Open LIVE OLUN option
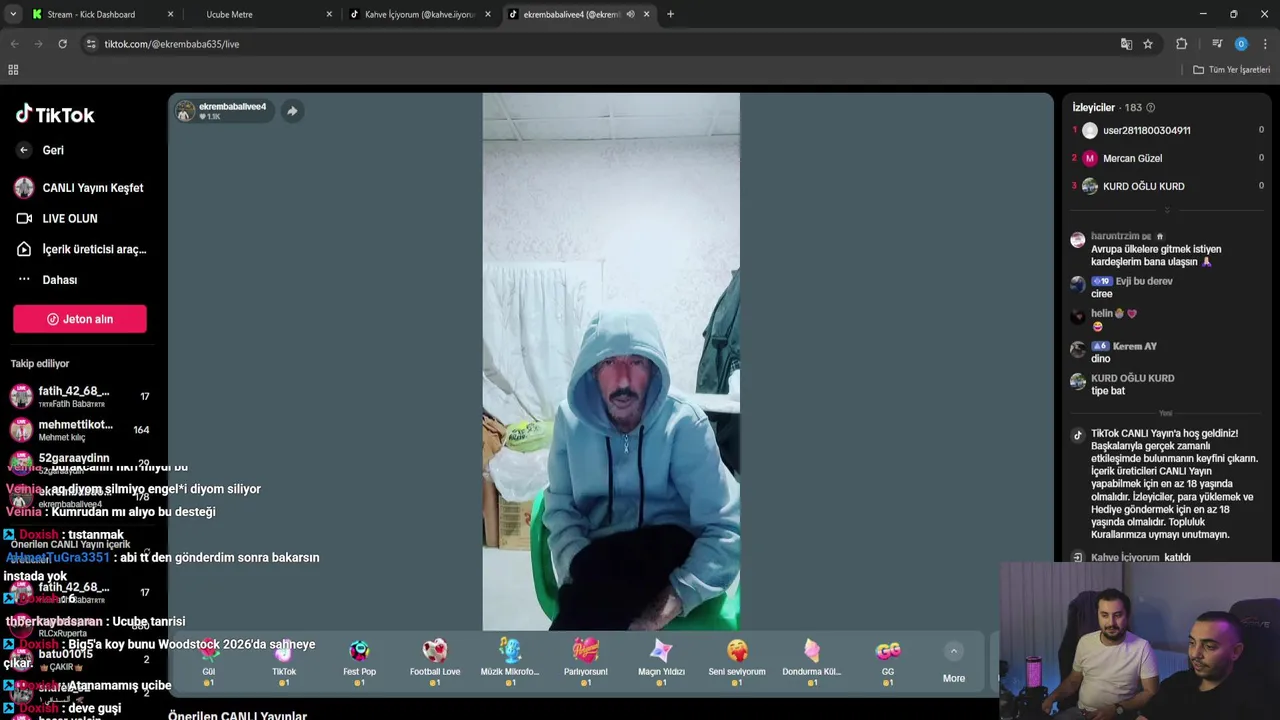 [x=57, y=218]
